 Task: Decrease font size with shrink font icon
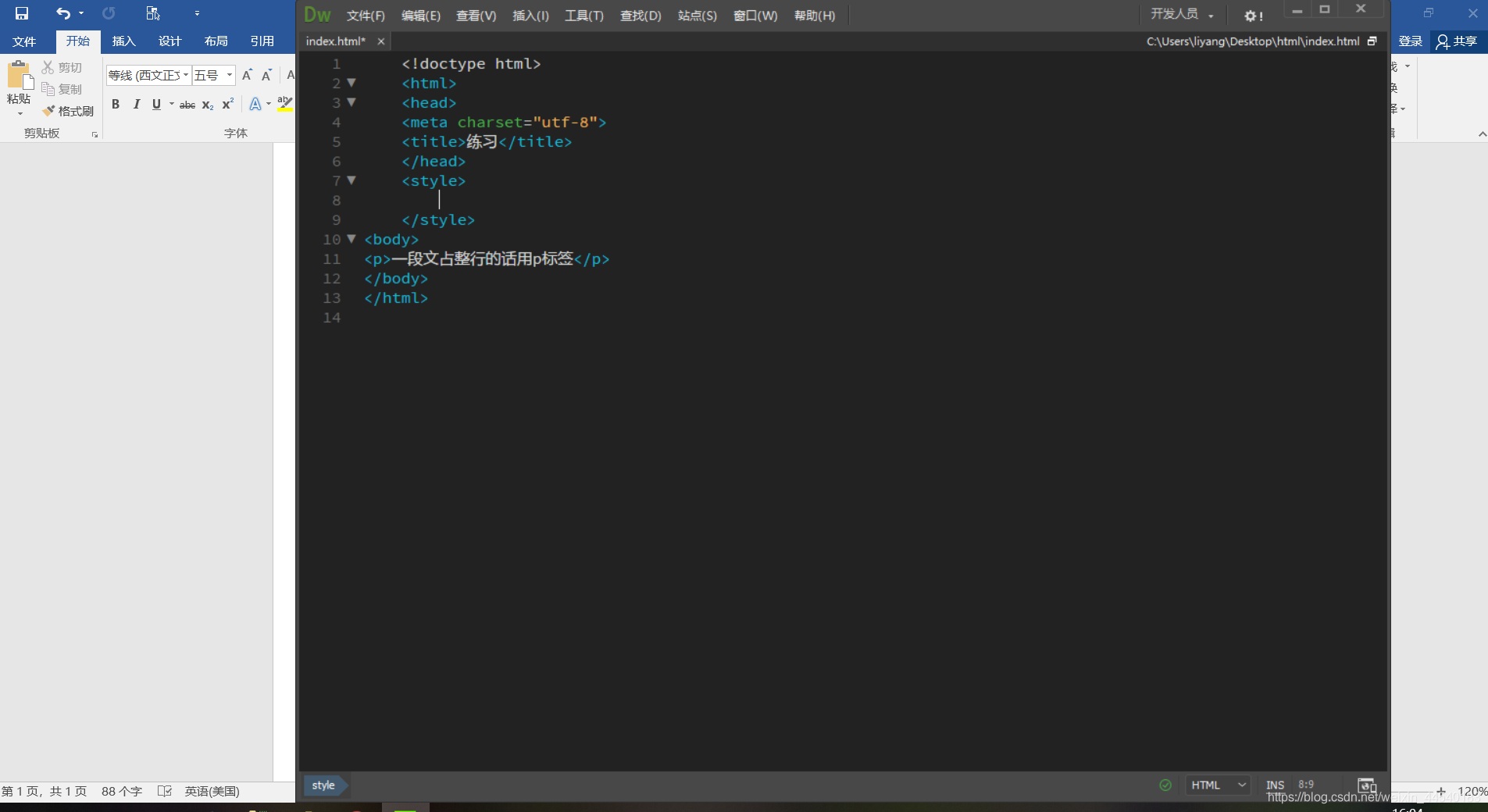point(266,75)
